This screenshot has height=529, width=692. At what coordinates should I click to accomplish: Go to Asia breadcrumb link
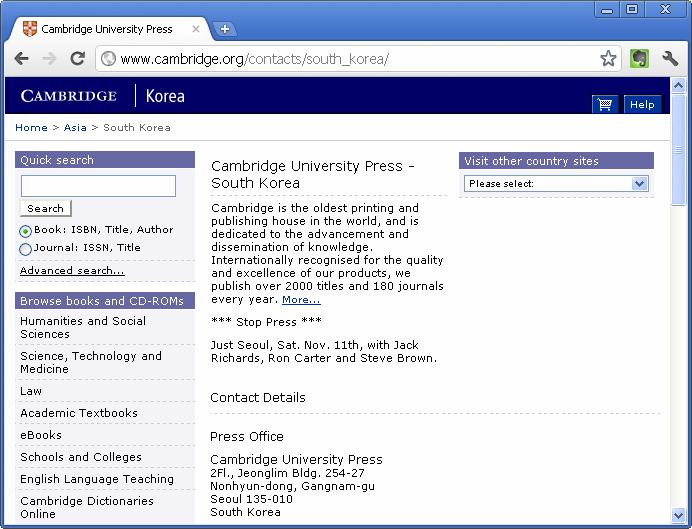click(75, 128)
